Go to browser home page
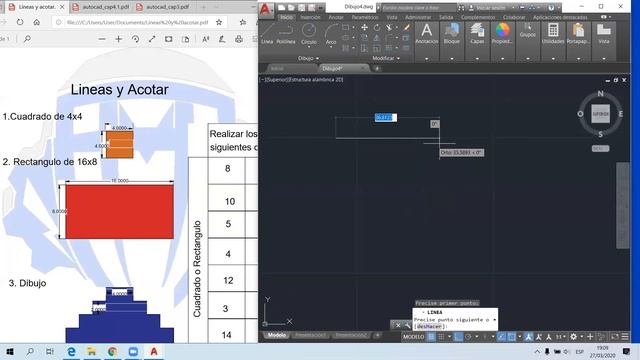640x360 pixels. pyautogui.click(x=37, y=22)
